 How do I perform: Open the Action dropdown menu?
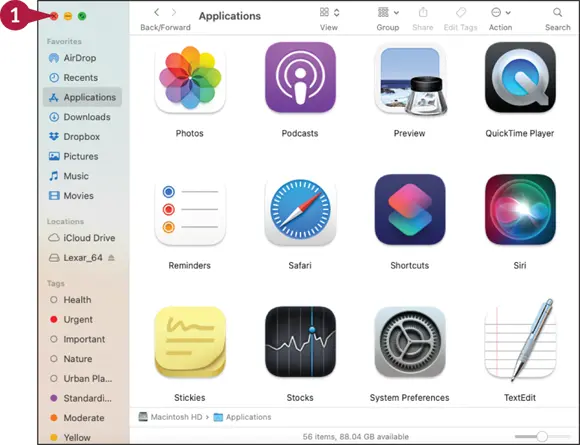(x=500, y=13)
